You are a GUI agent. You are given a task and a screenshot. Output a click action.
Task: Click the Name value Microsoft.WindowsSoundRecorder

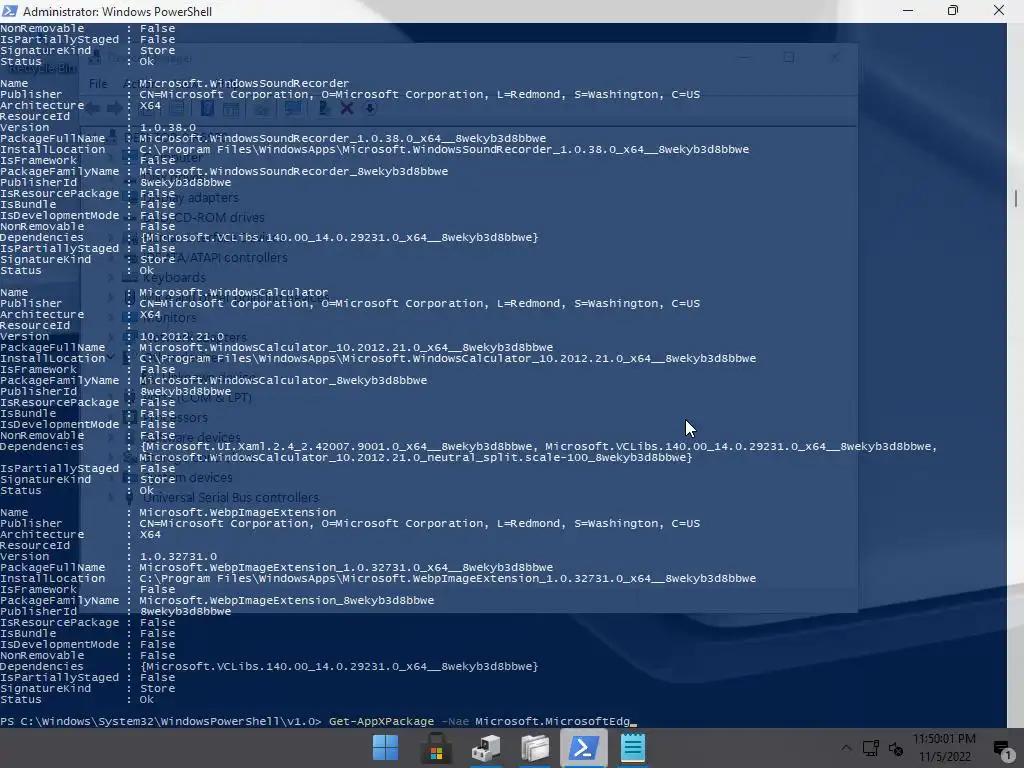pos(244,84)
